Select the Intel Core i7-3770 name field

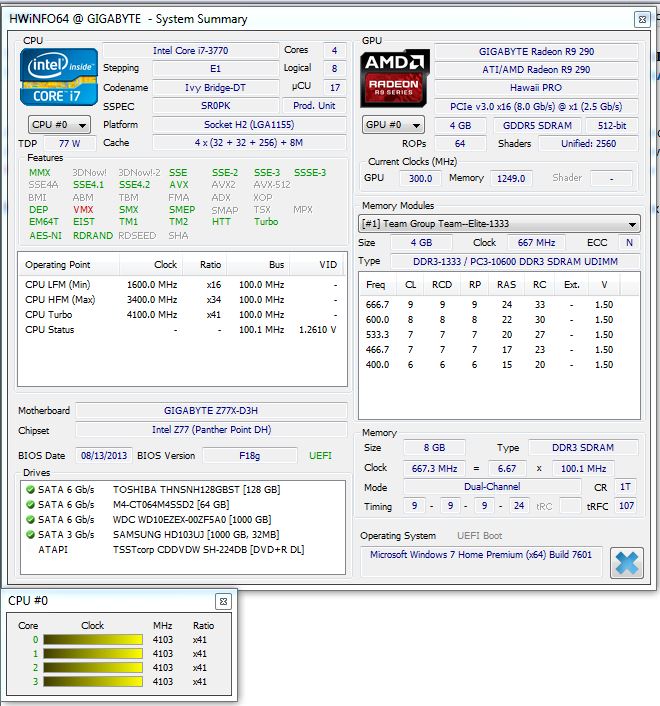pyautogui.click(x=190, y=50)
